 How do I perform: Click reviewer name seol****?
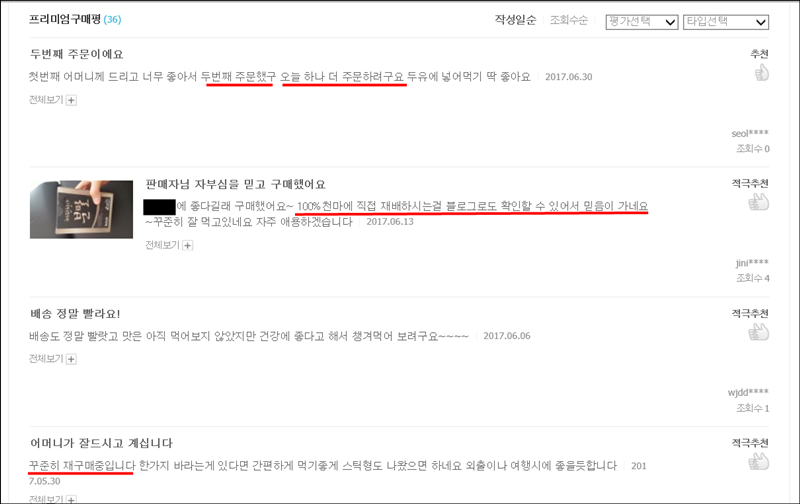[x=750, y=134]
